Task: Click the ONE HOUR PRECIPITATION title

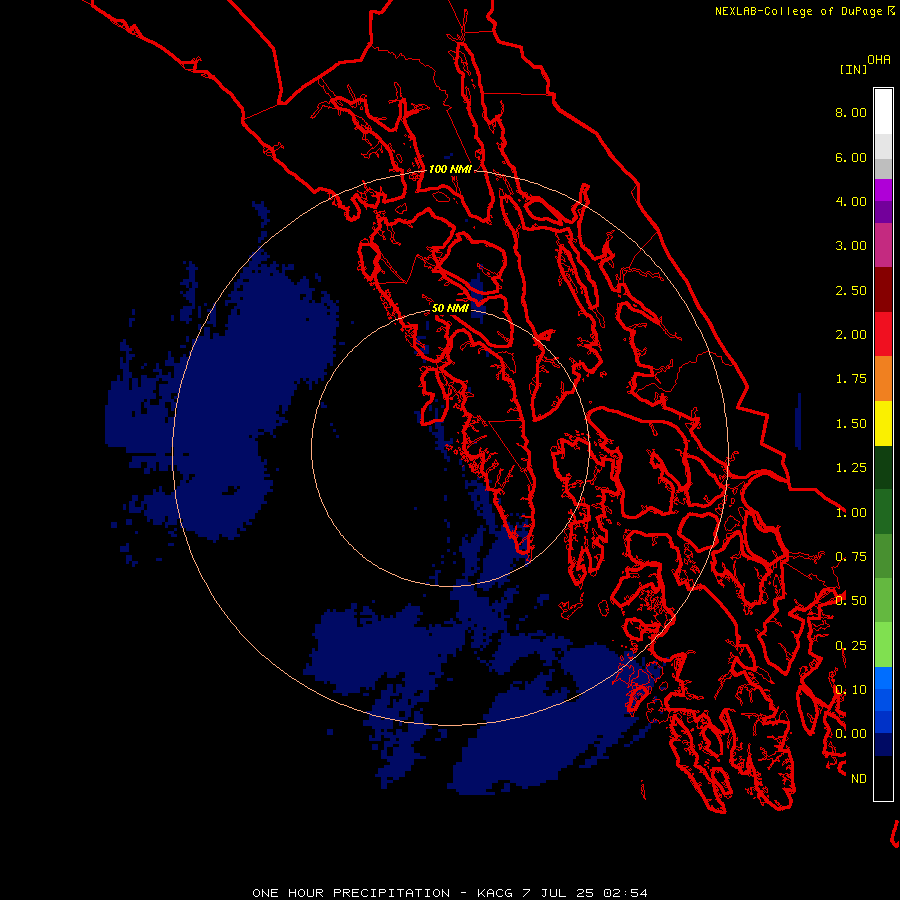Action: (351, 893)
